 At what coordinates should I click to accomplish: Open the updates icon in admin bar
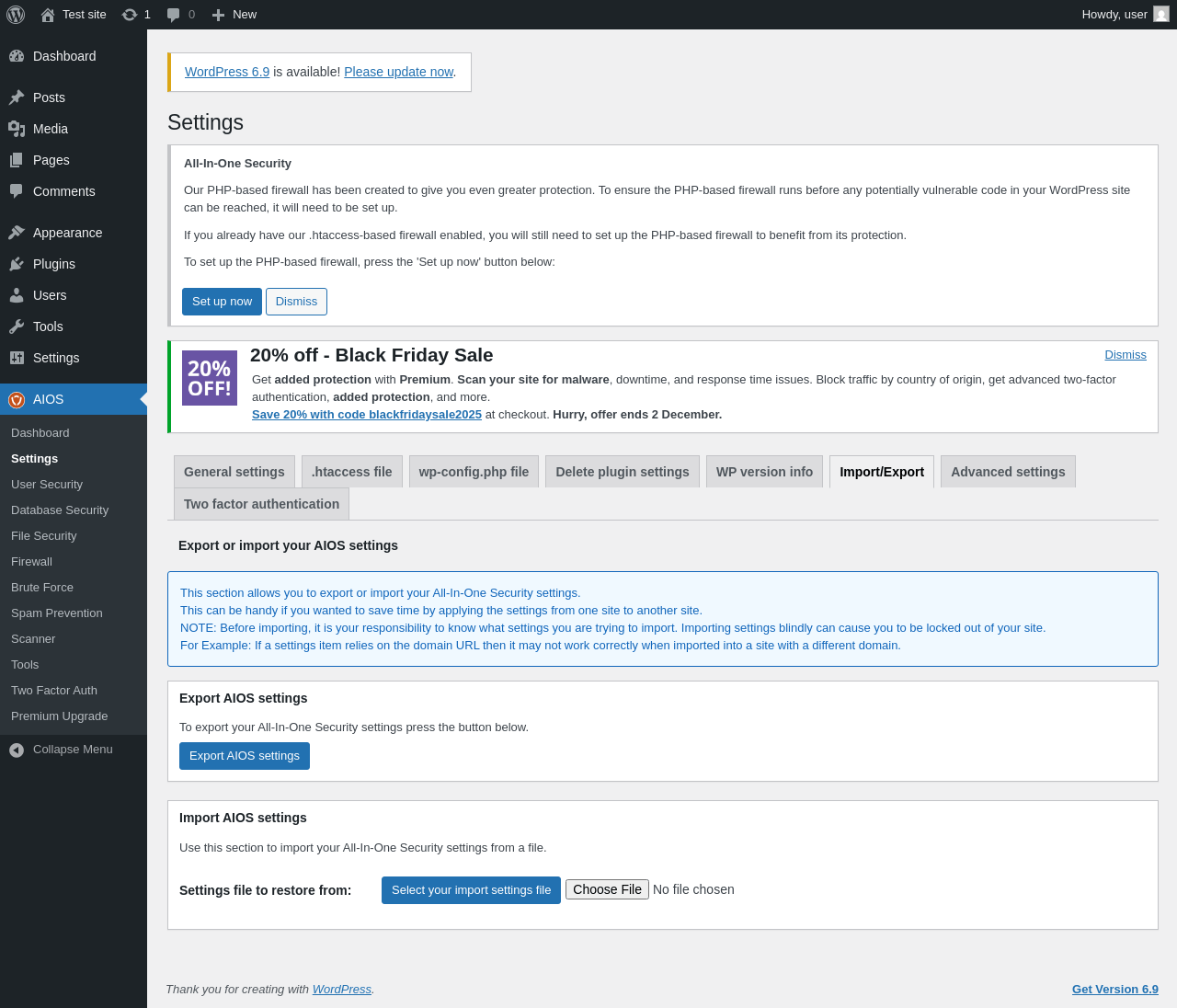coord(130,15)
